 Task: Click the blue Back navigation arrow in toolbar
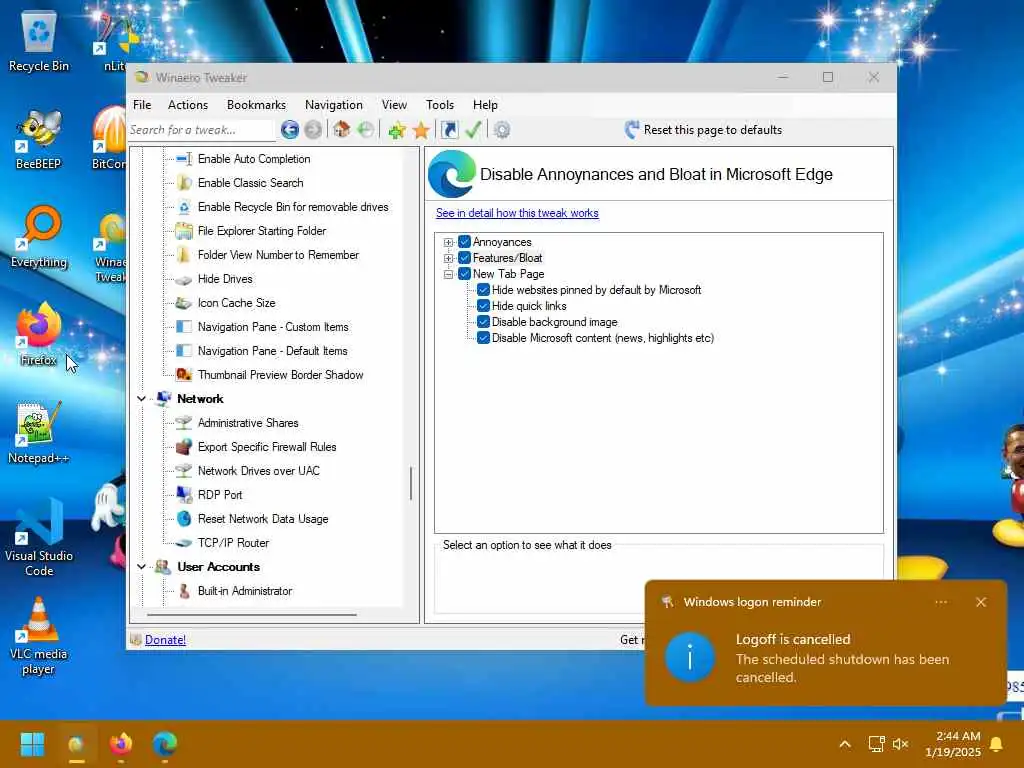click(290, 130)
